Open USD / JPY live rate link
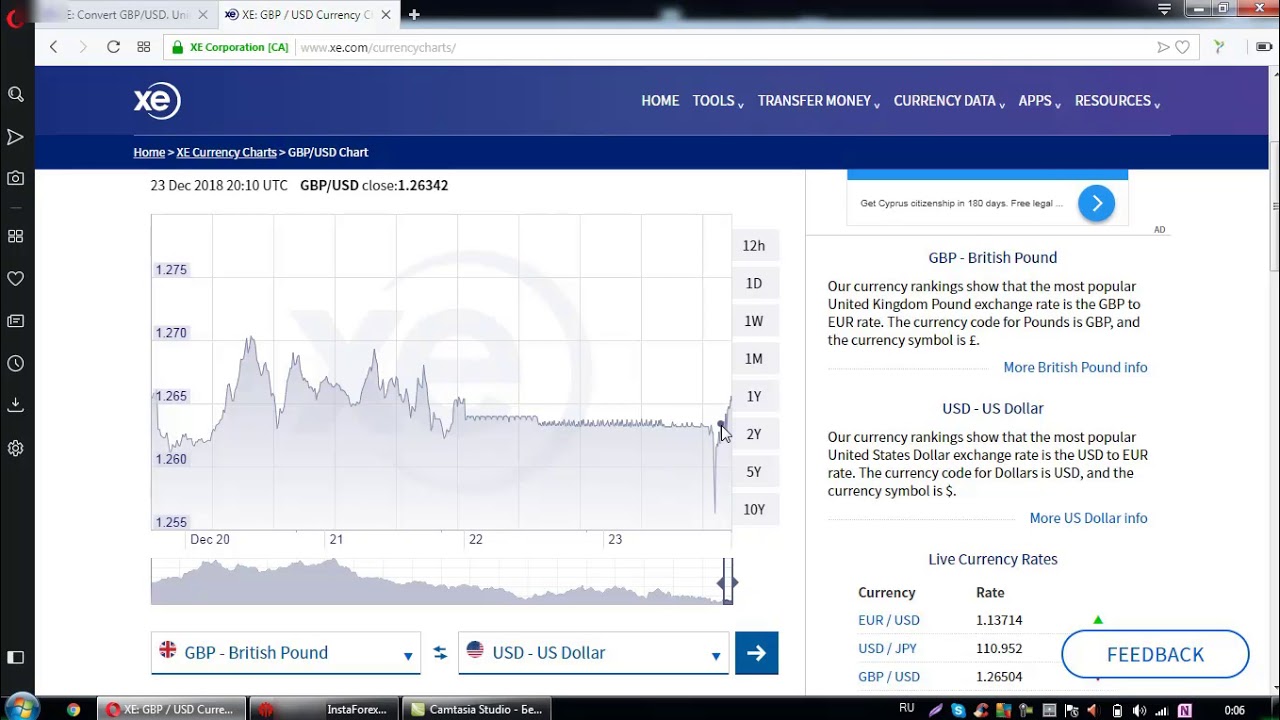 (888, 648)
